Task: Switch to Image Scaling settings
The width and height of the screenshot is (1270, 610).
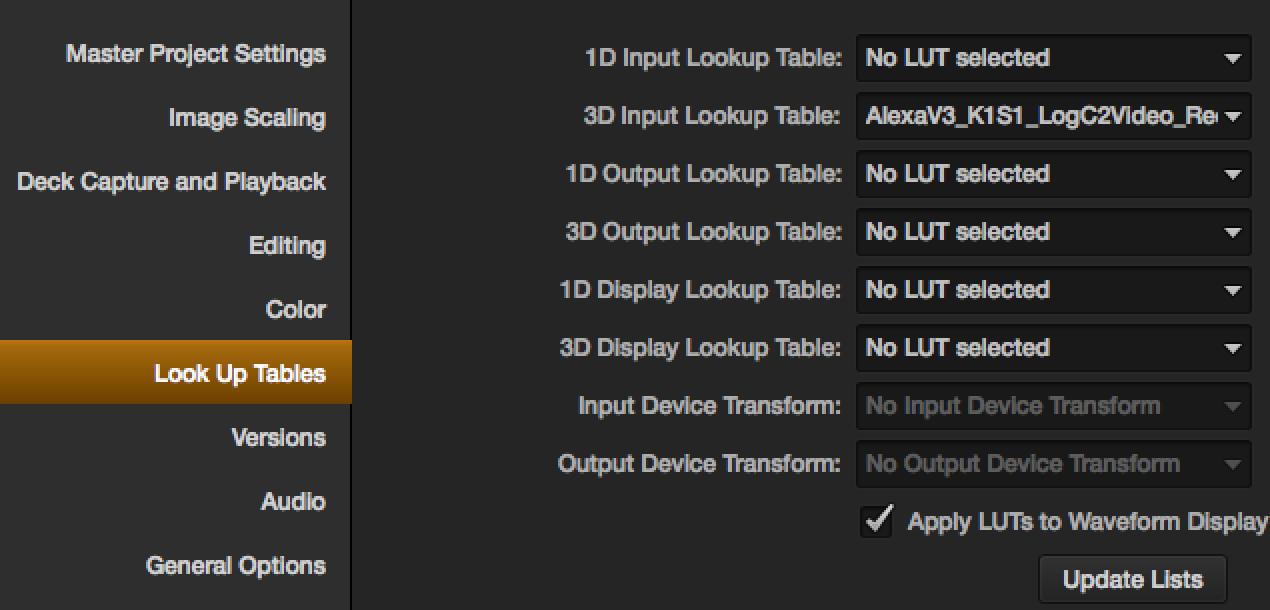Action: click(247, 118)
